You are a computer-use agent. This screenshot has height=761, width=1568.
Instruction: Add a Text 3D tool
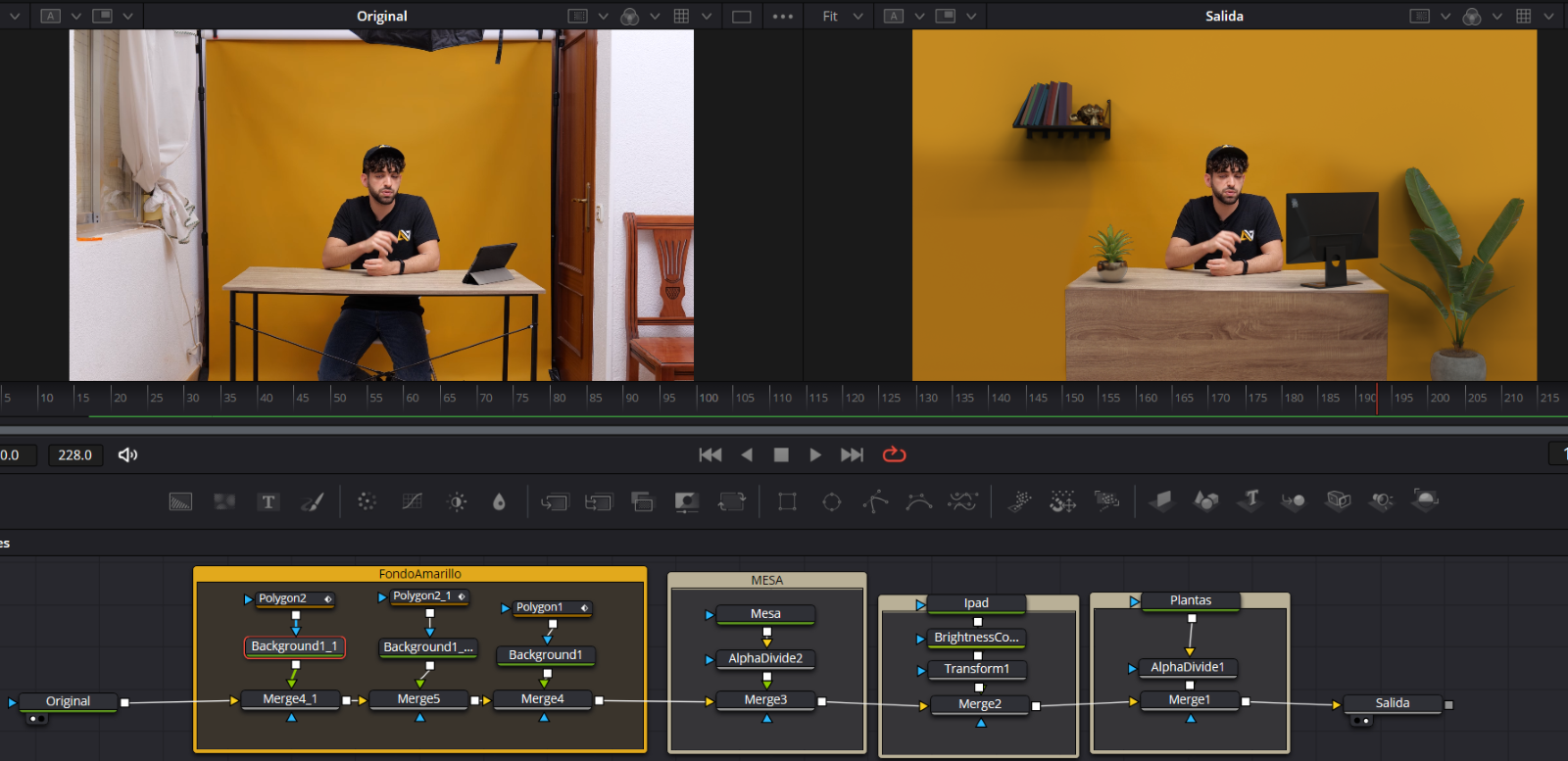click(x=1249, y=500)
